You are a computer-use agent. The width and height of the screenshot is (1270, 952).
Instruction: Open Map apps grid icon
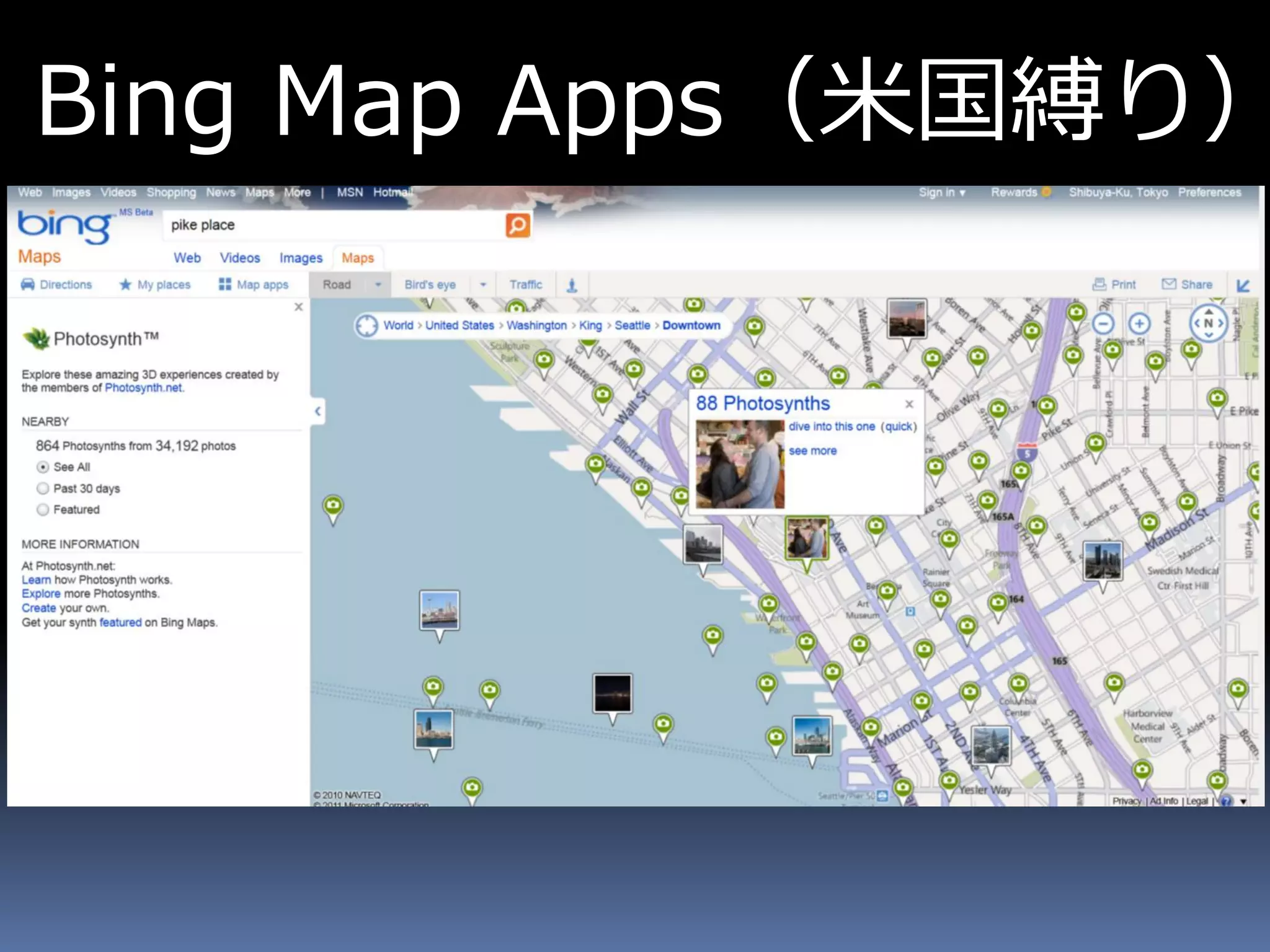254,284
